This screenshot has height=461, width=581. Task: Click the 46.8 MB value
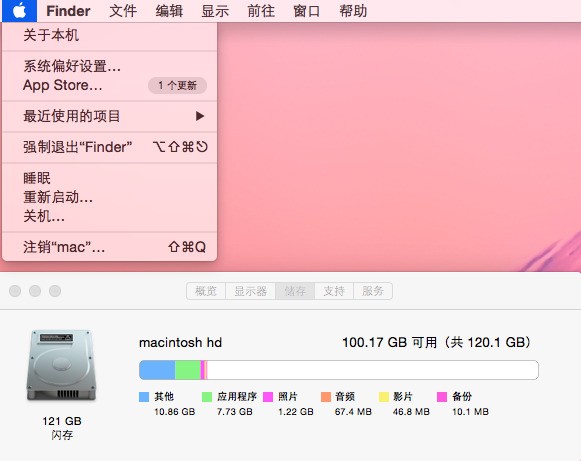[411, 412]
